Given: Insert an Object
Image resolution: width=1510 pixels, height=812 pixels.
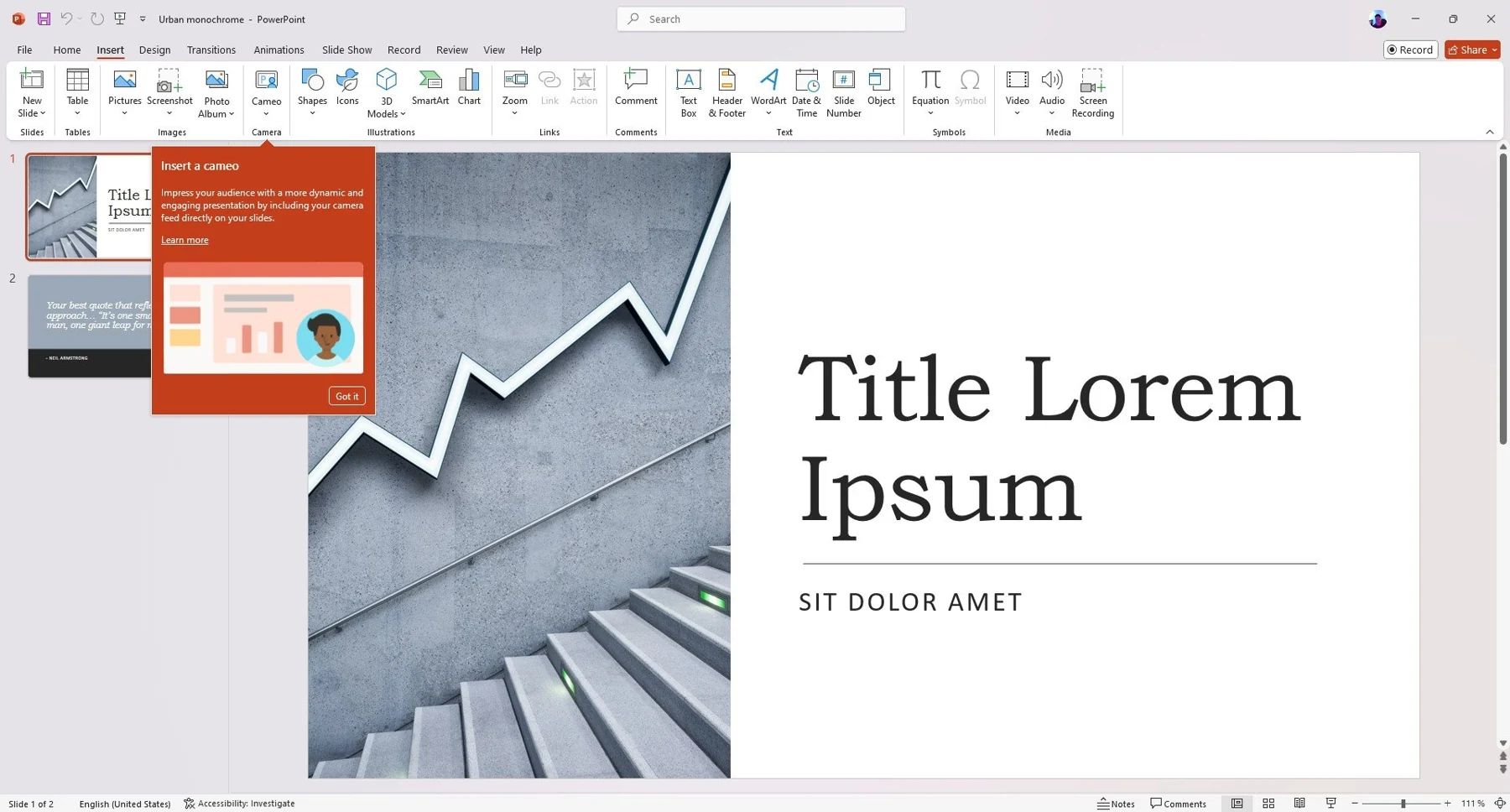Looking at the screenshot, I should [881, 87].
